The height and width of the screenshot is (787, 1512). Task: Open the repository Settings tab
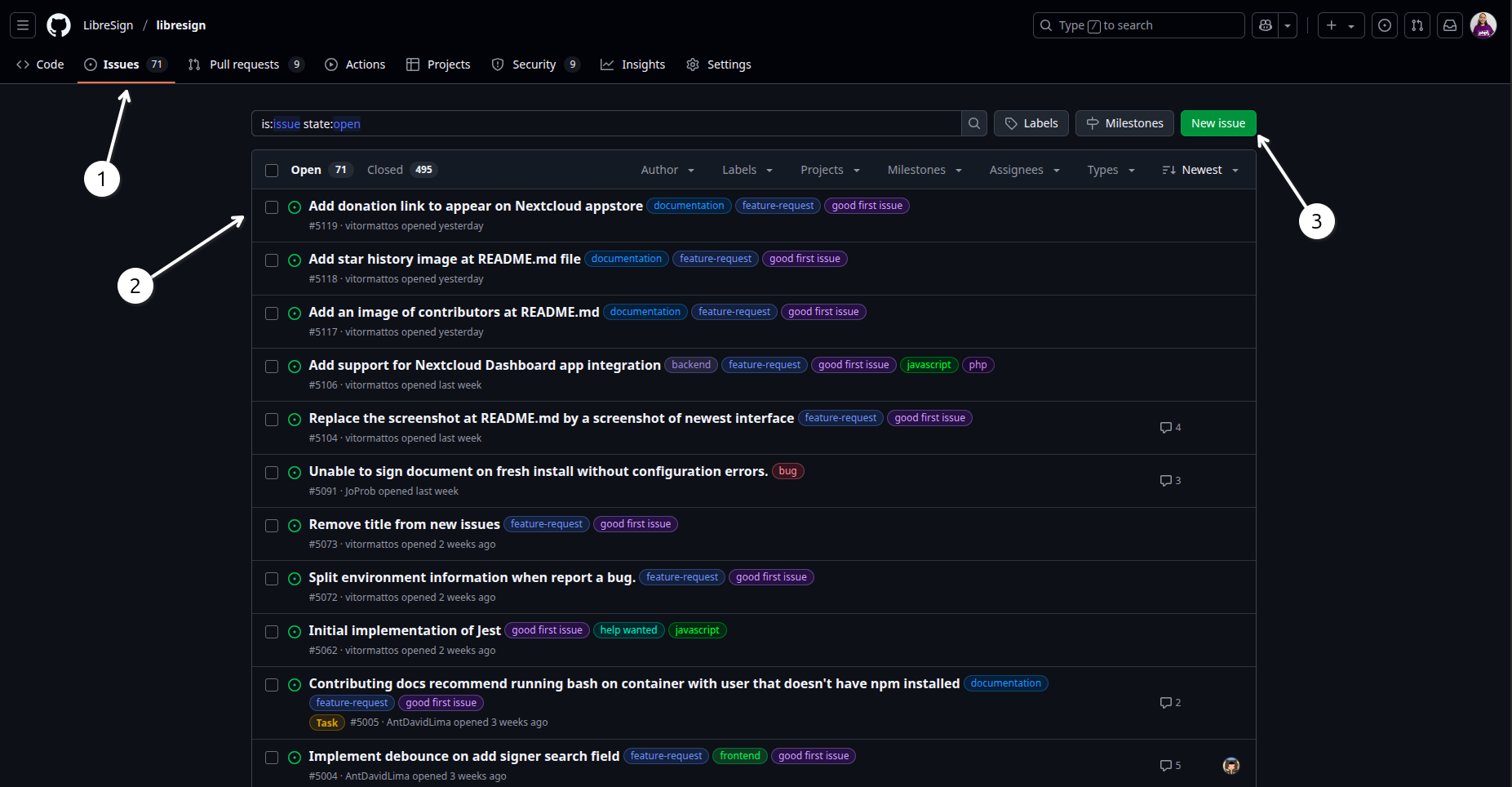(719, 64)
